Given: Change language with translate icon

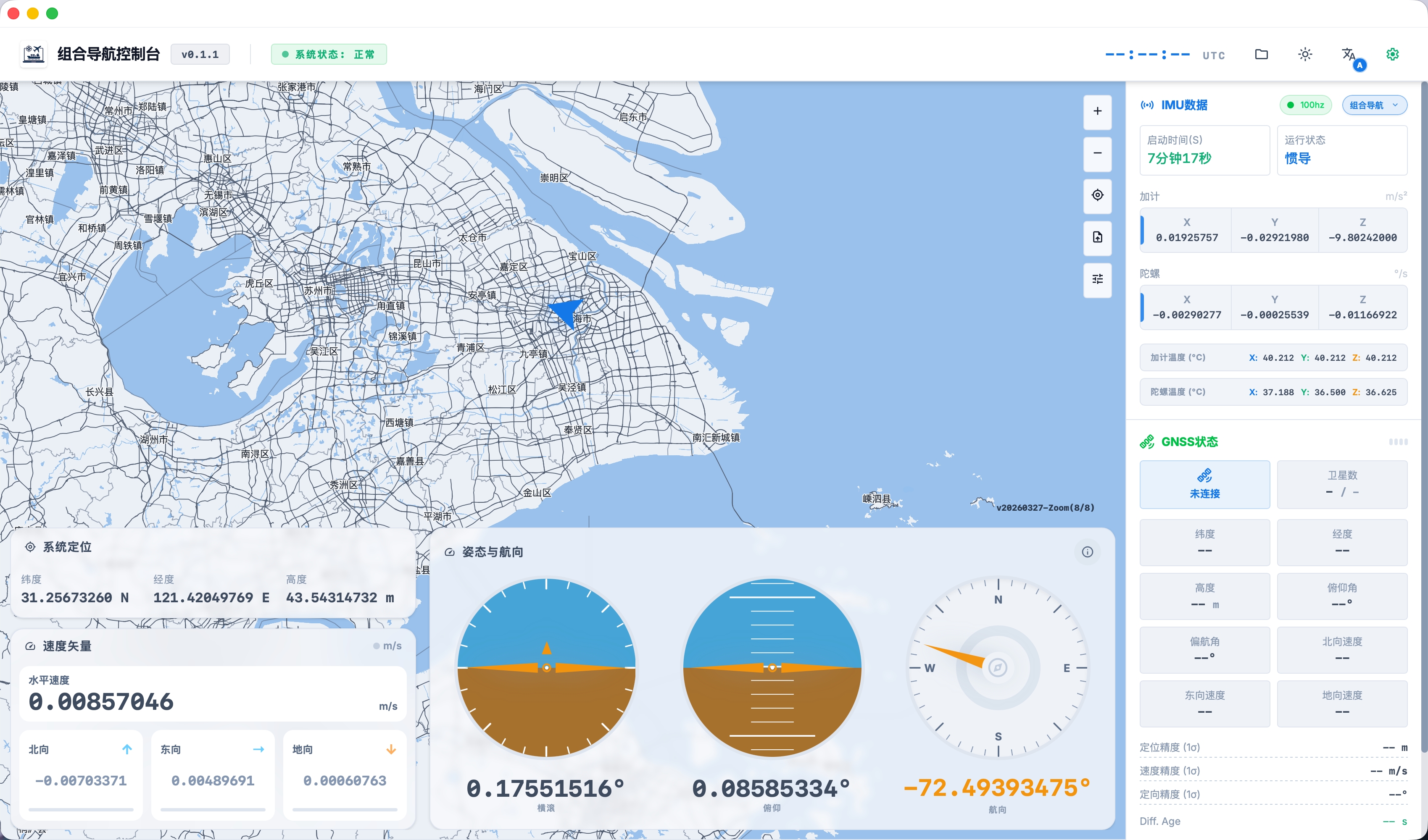Looking at the screenshot, I should tap(1349, 54).
